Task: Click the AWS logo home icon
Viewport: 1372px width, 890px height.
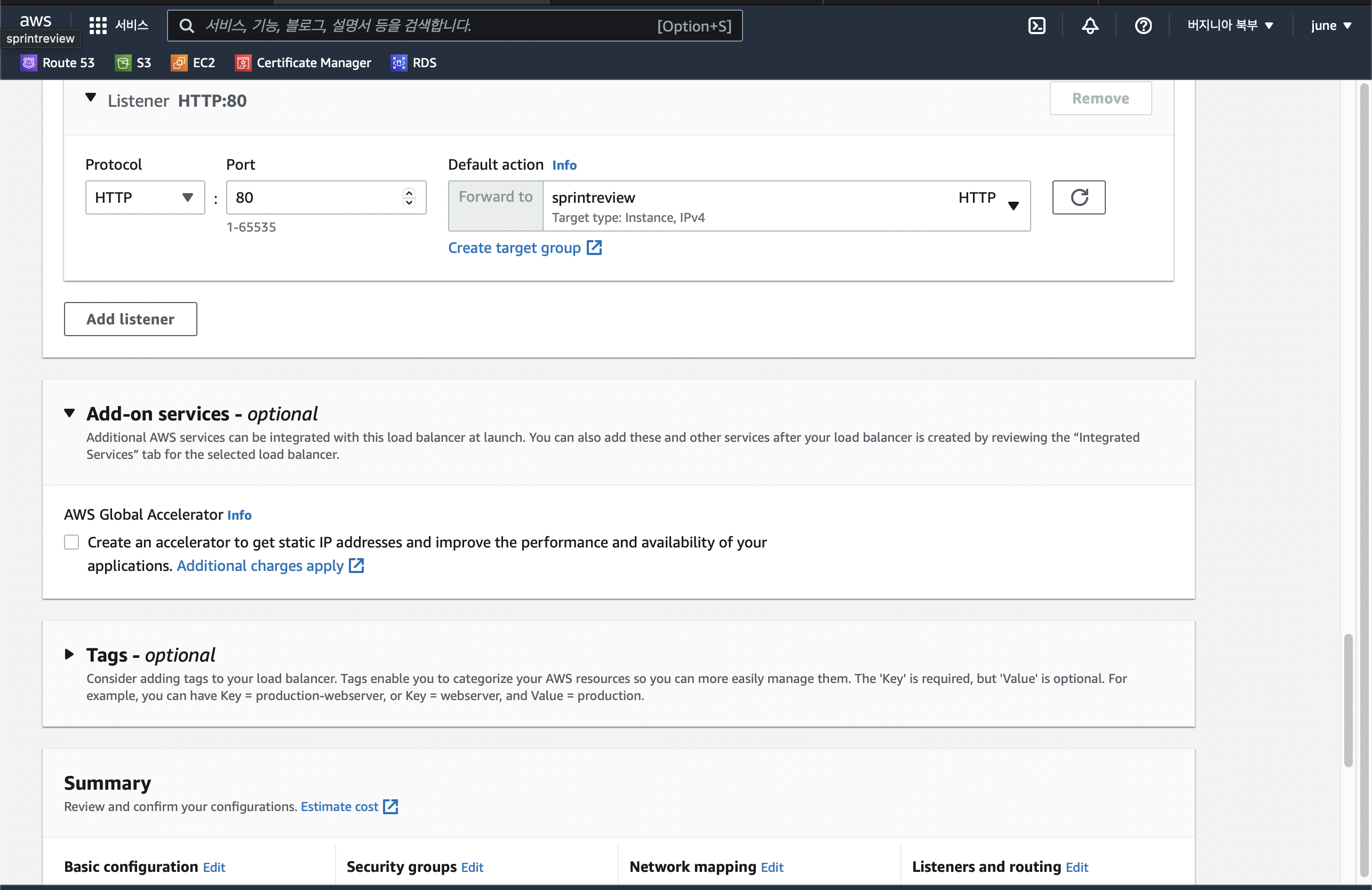Action: 35,21
